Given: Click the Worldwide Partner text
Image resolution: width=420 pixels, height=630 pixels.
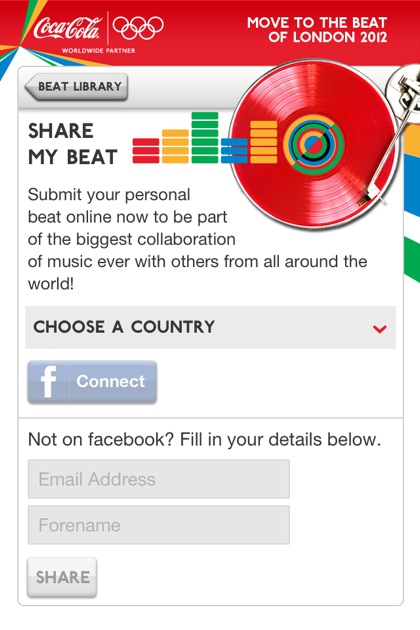Looking at the screenshot, I should tap(98, 51).
